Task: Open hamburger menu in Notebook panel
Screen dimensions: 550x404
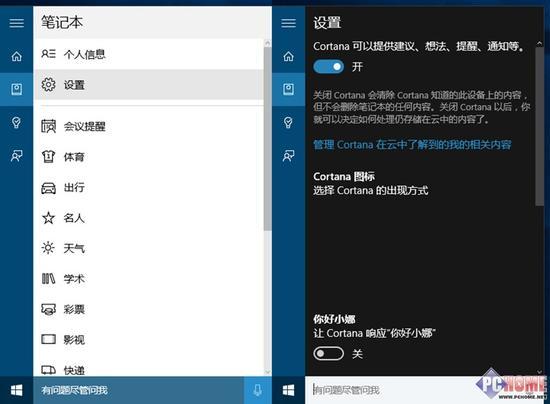Action: tap(16, 23)
